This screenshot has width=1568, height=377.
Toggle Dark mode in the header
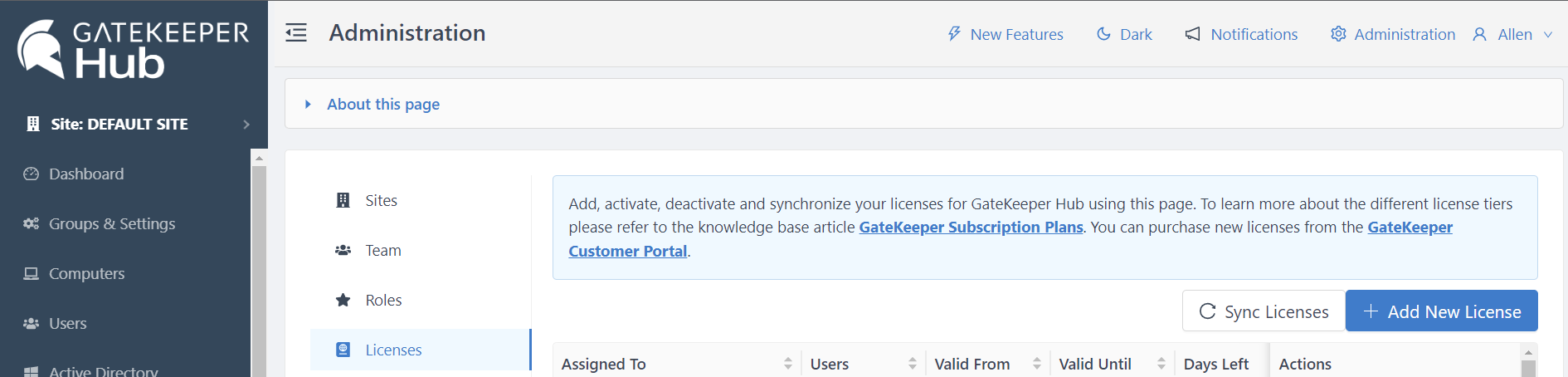1124,34
